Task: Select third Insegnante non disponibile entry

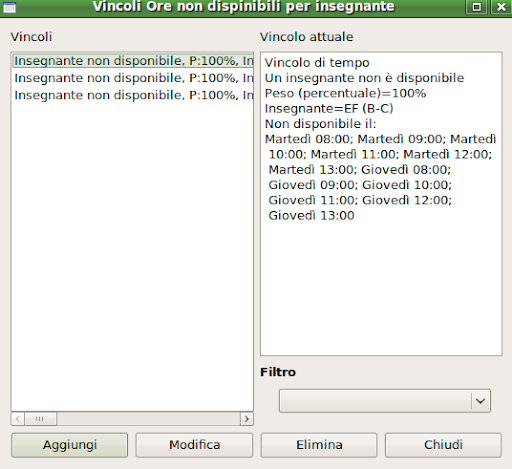Action: click(x=133, y=95)
